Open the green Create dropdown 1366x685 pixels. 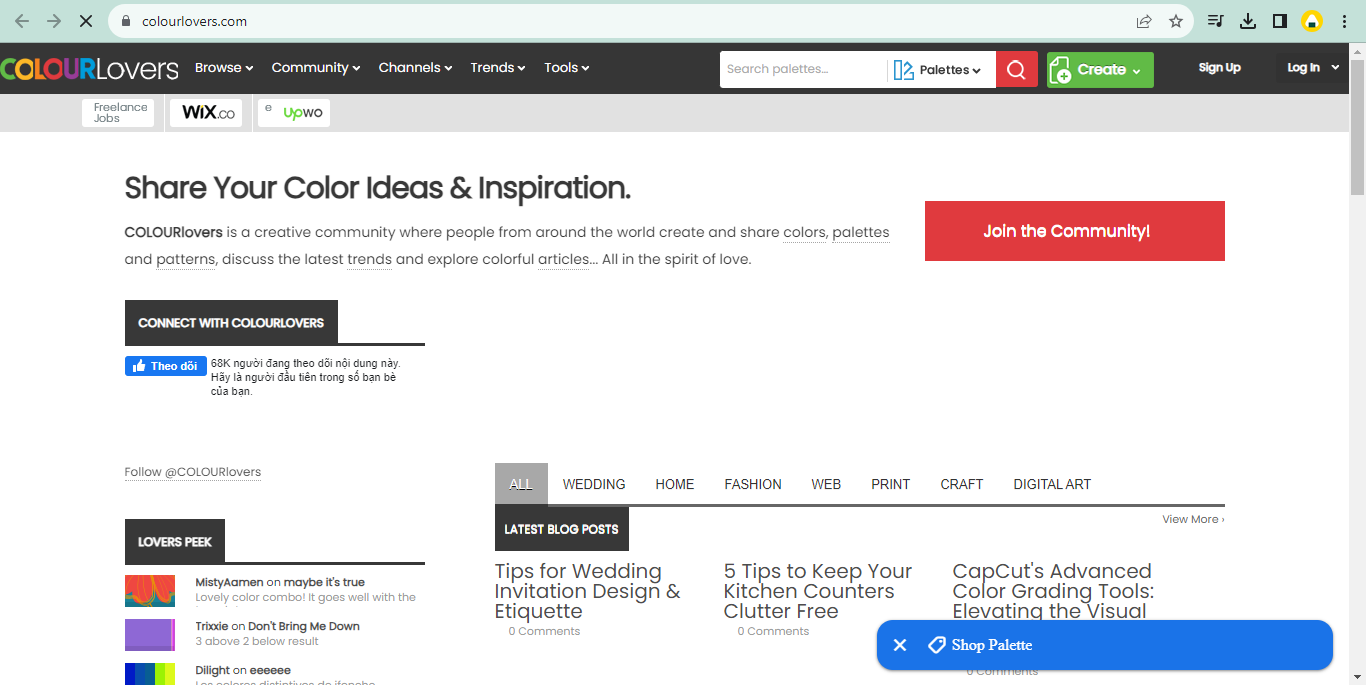pyautogui.click(x=1100, y=69)
